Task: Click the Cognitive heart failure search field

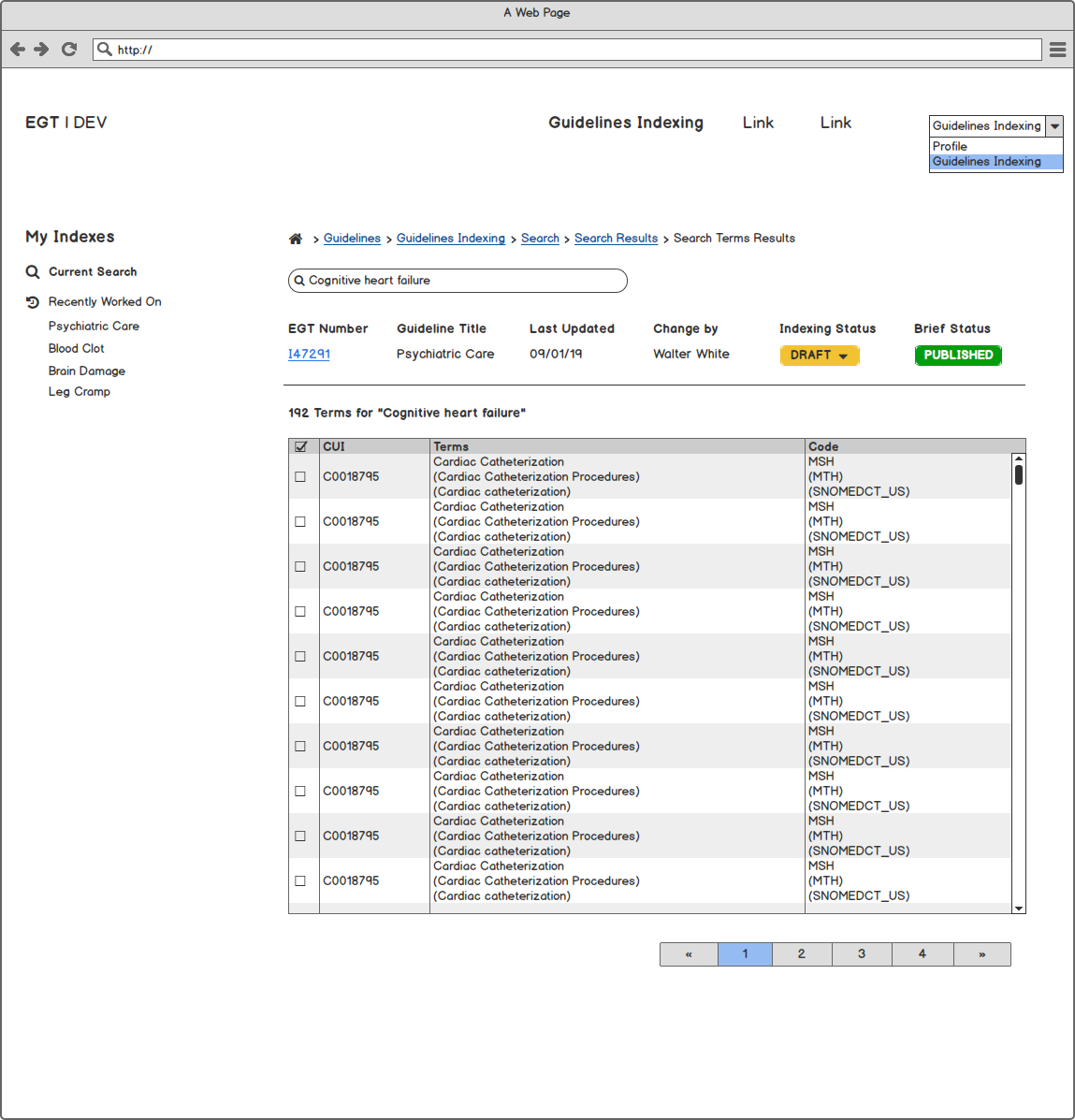Action: 458,281
